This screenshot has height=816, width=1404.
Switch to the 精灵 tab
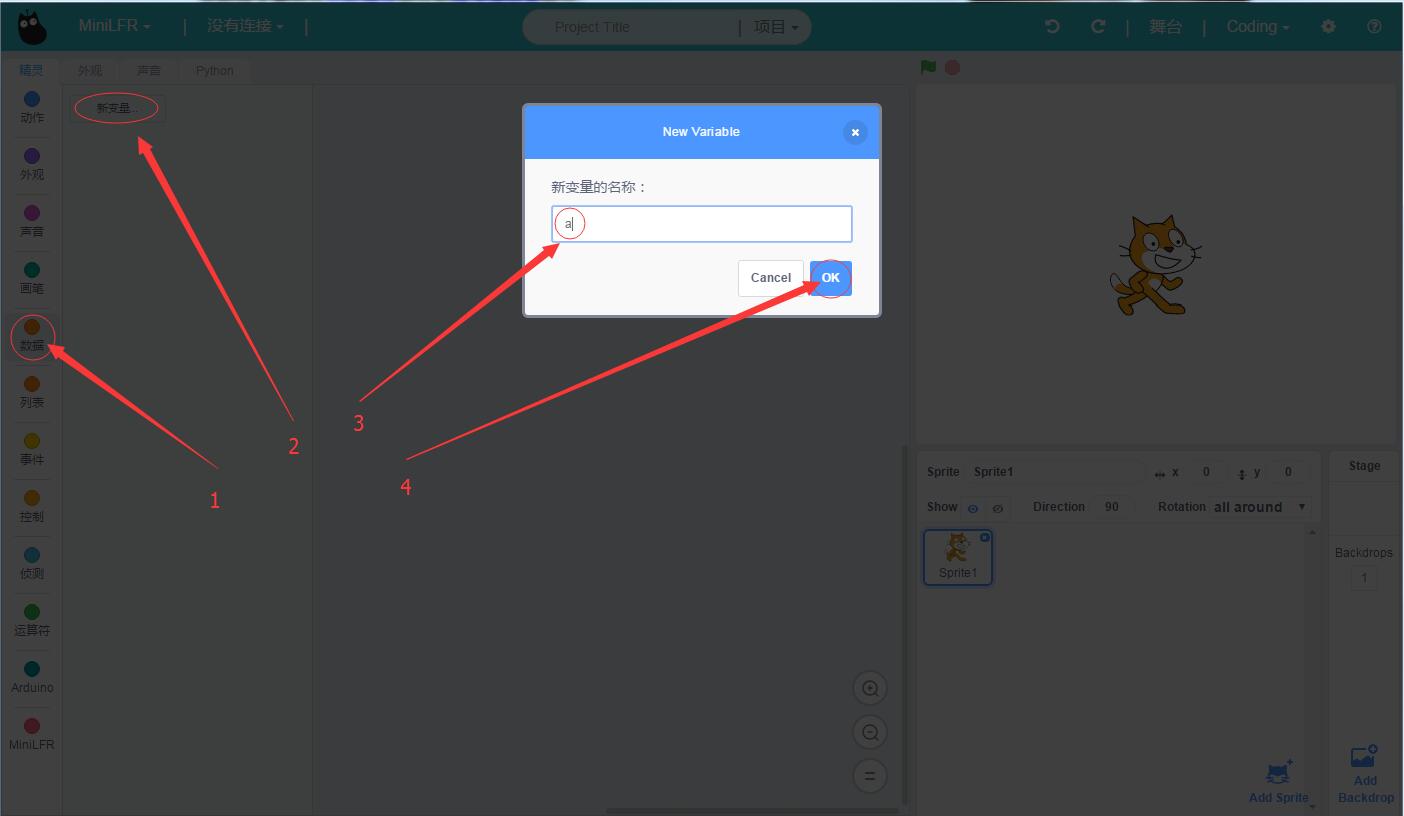point(32,70)
